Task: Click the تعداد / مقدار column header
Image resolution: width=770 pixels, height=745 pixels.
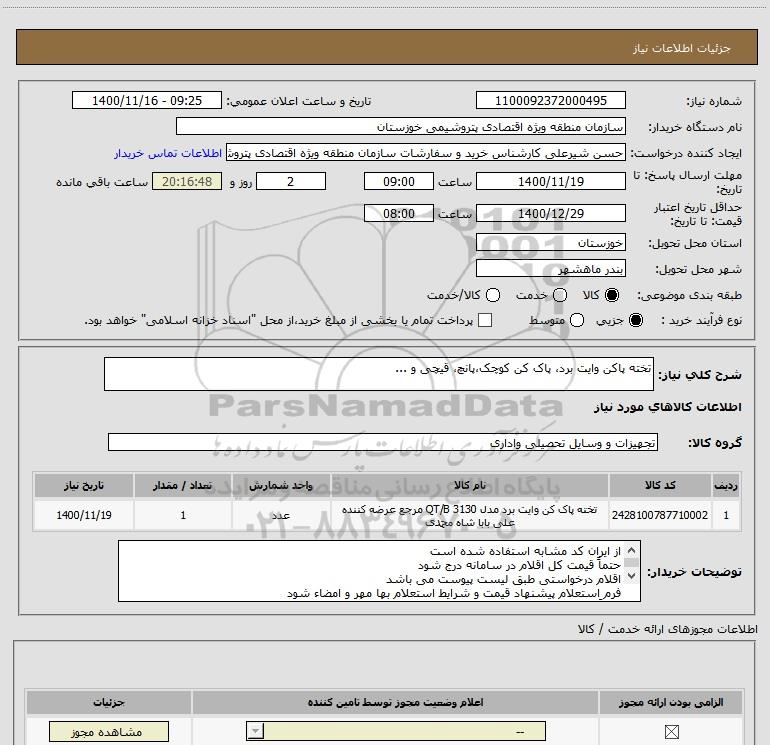Action: point(183,485)
